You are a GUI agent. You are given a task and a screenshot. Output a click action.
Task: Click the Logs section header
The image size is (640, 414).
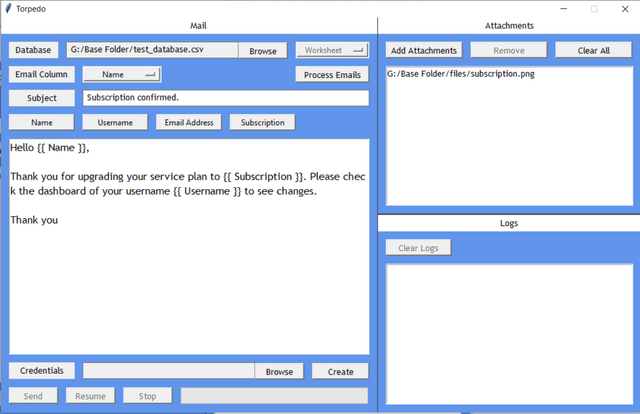[x=509, y=223]
